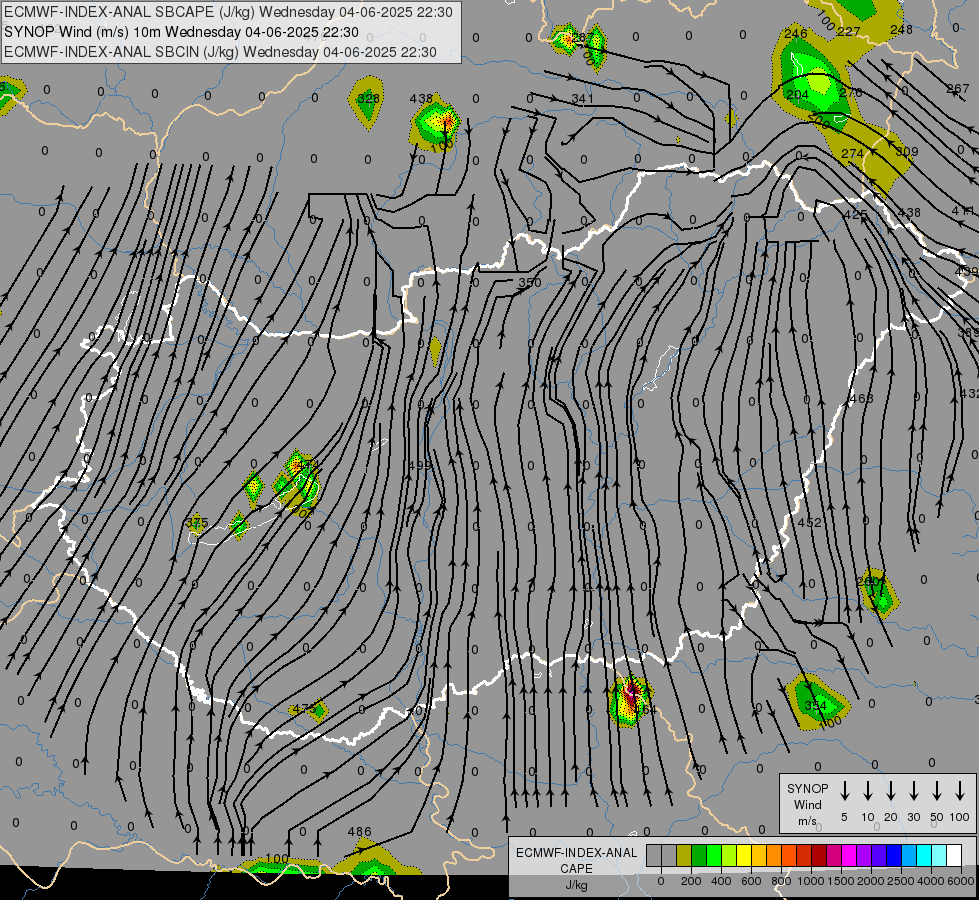Click the 400 tick label in CAPE legend
Image resolution: width=979 pixels, height=900 pixels.
coord(721,881)
